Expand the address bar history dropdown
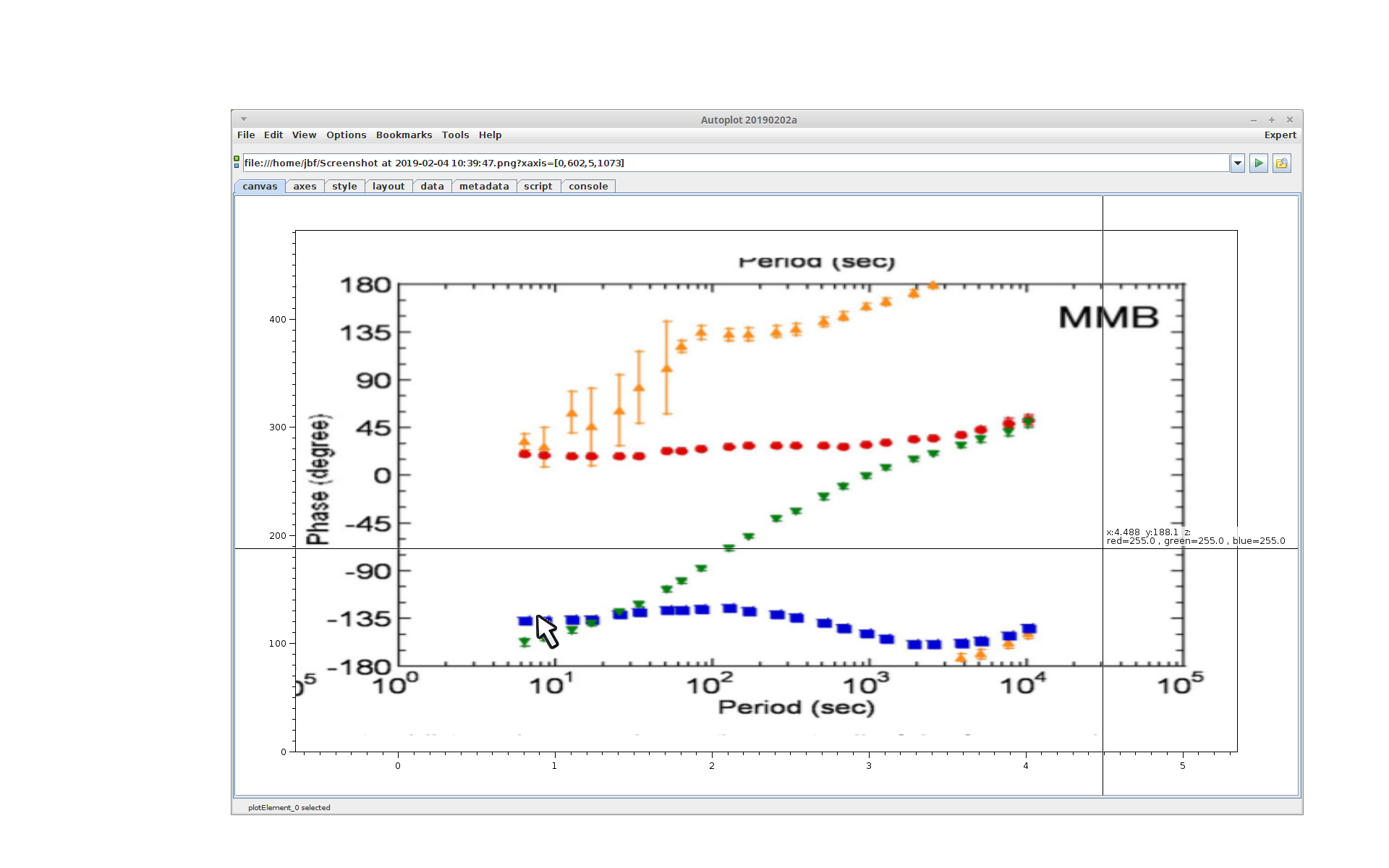 (x=1238, y=163)
